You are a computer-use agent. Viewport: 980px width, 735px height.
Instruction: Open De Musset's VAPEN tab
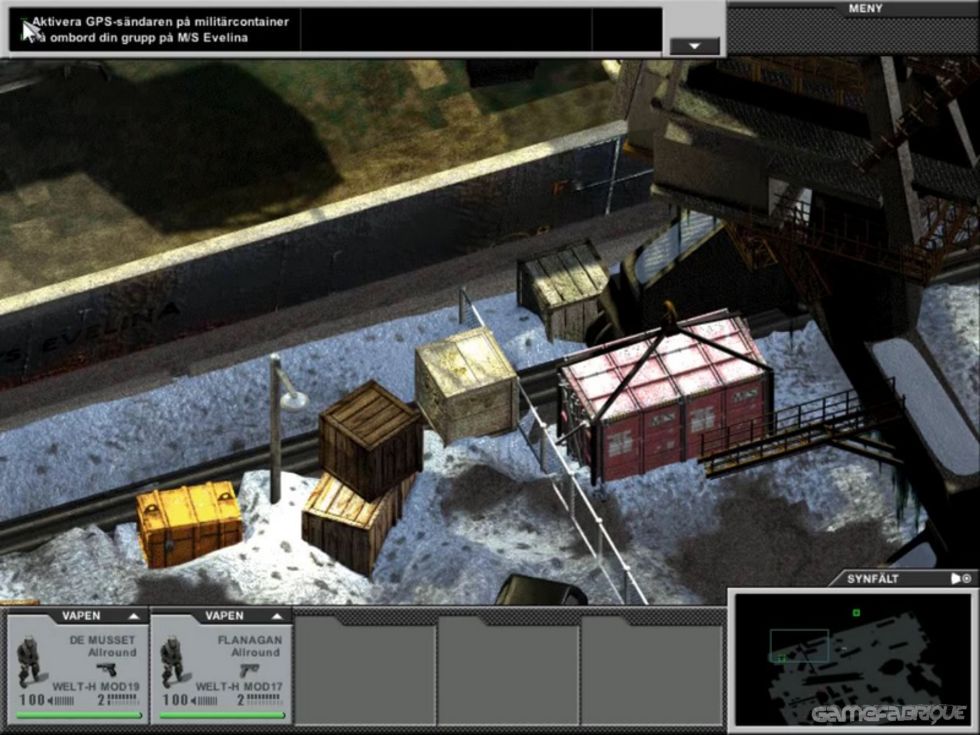(x=81, y=616)
